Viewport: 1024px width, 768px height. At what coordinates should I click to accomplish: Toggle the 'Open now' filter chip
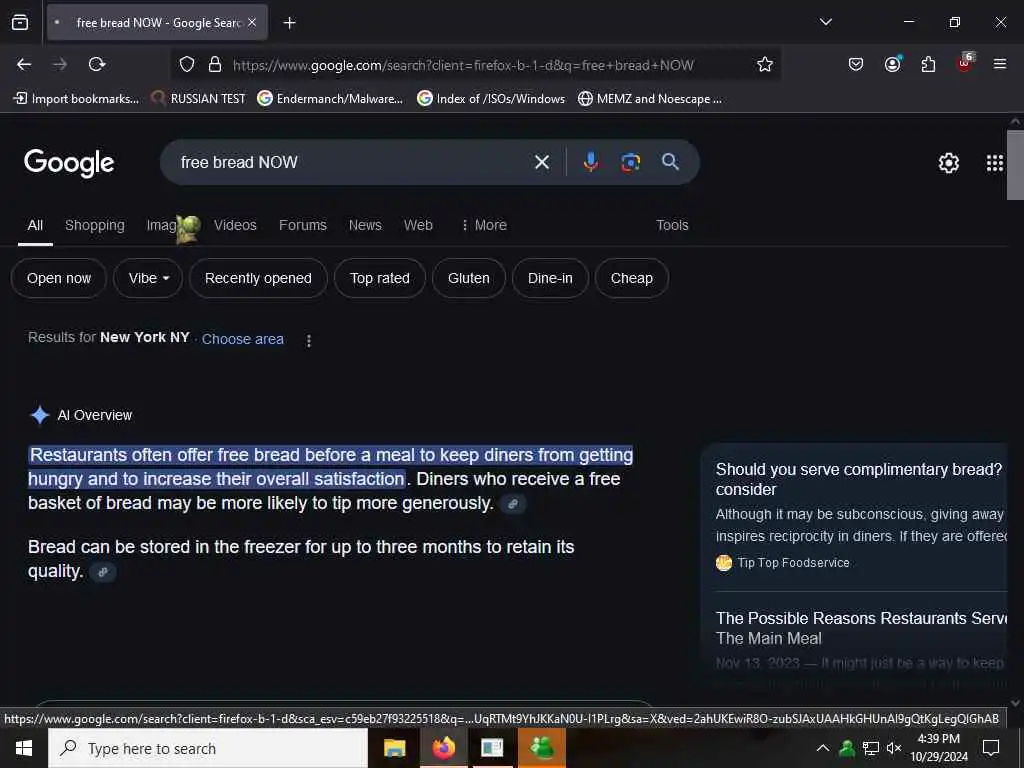59,278
